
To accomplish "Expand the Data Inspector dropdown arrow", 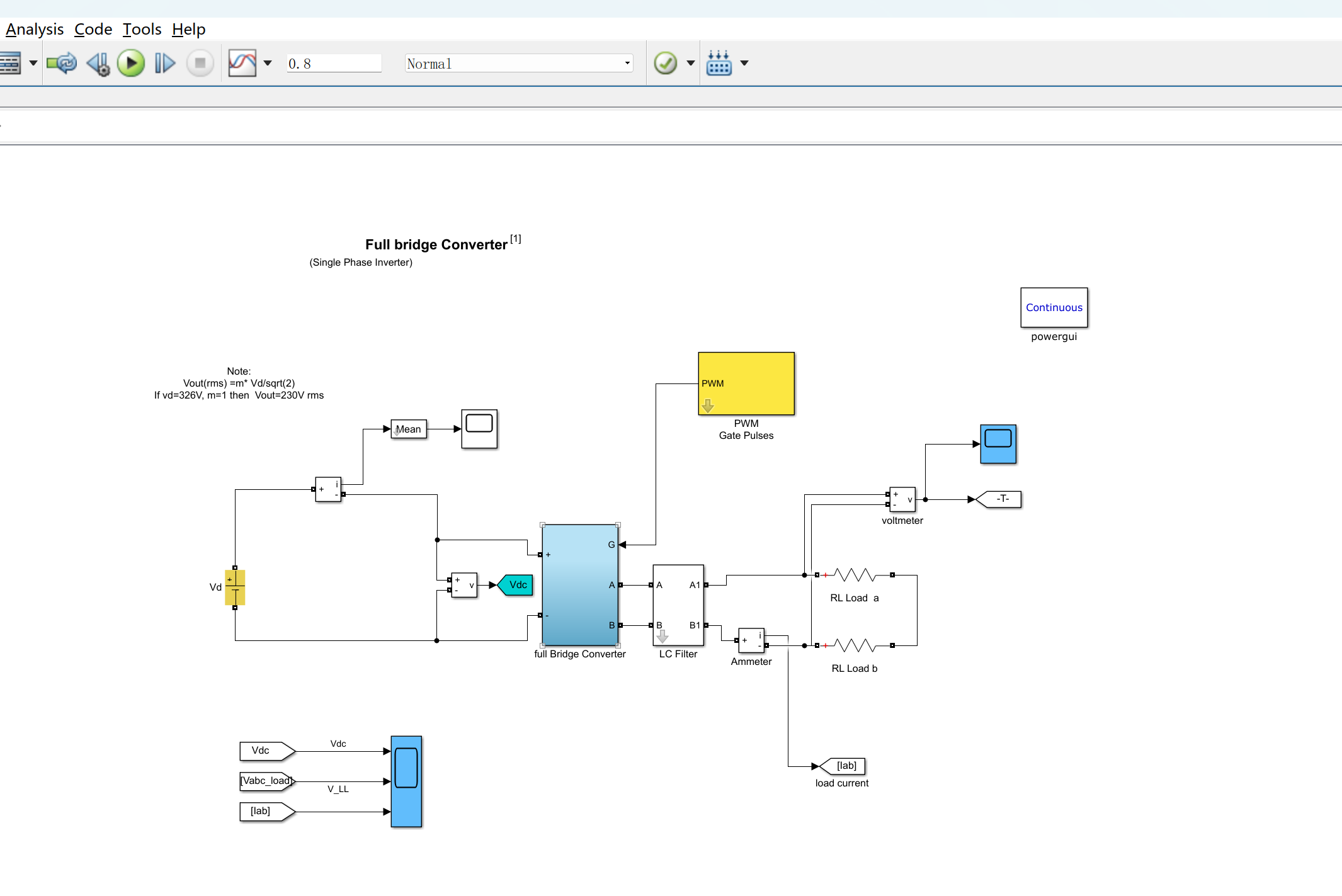I will coord(268,63).
